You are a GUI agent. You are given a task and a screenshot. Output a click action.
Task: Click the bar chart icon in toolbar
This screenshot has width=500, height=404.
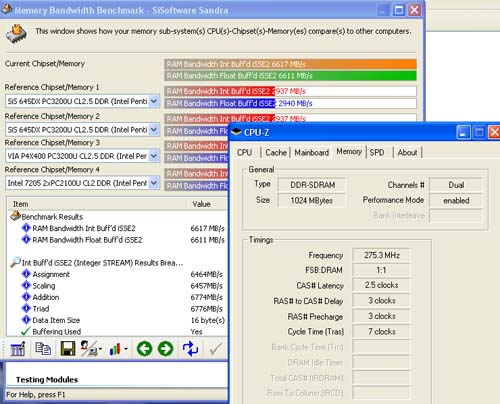115,349
